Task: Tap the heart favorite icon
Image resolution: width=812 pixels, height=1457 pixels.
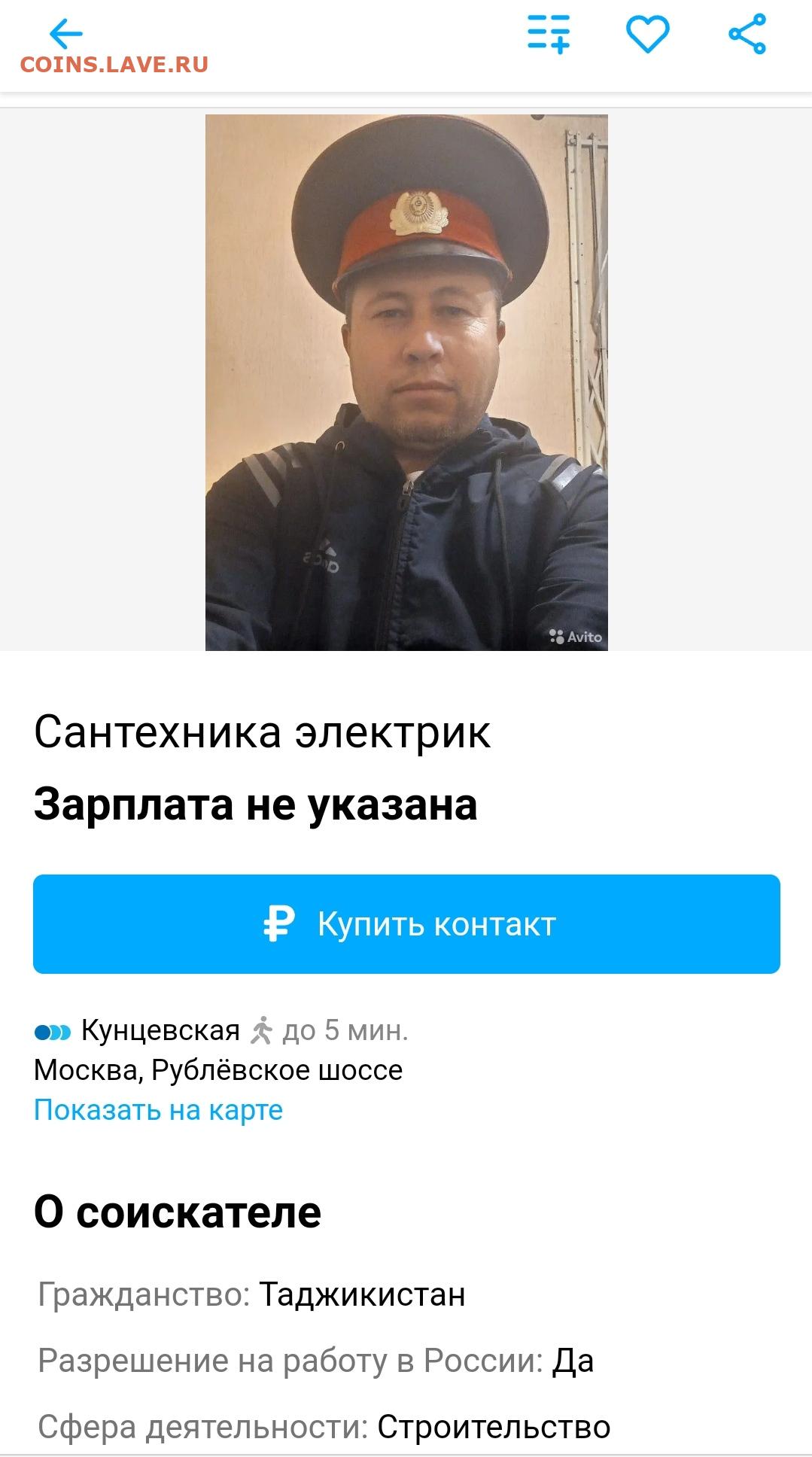Action: tap(648, 34)
